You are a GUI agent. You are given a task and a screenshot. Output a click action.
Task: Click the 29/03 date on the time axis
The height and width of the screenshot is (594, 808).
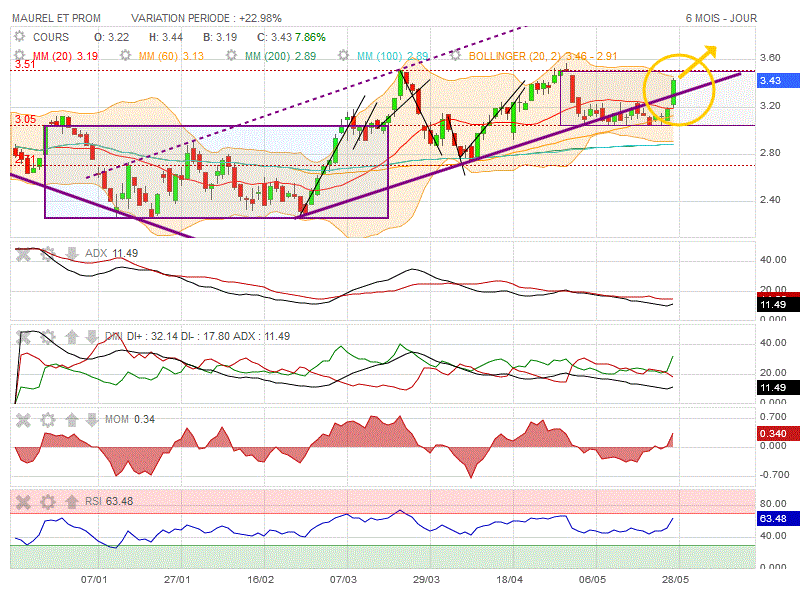pyautogui.click(x=426, y=580)
